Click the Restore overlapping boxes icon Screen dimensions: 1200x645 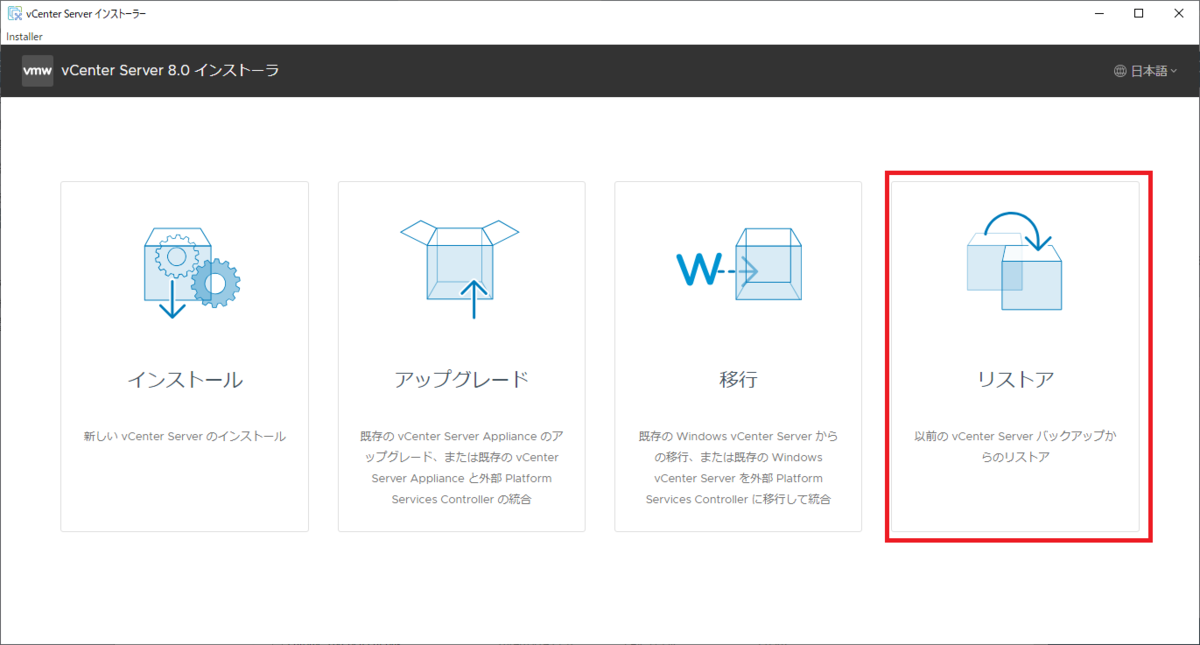pyautogui.click(x=1014, y=260)
